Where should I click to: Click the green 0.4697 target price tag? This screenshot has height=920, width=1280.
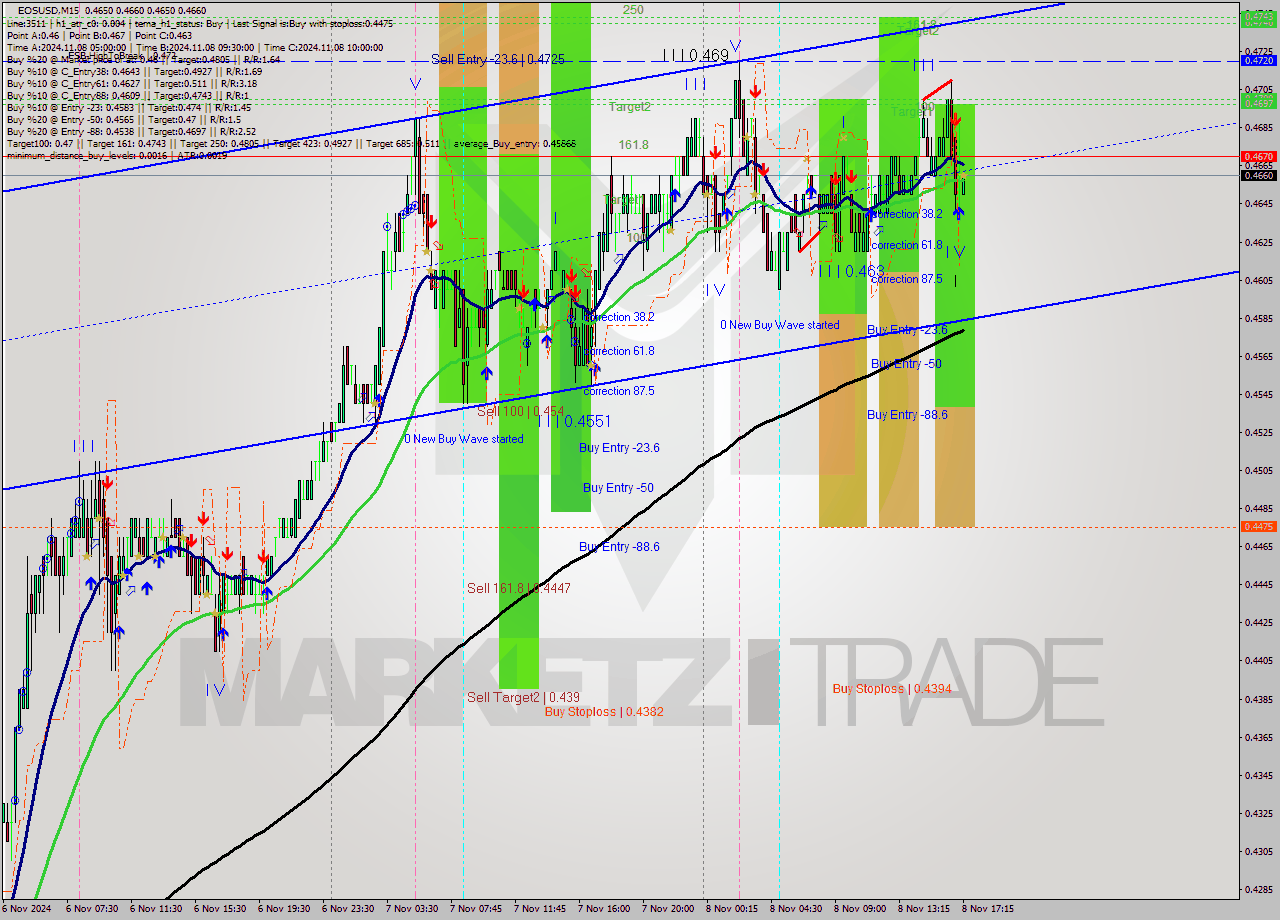pyautogui.click(x=1257, y=103)
